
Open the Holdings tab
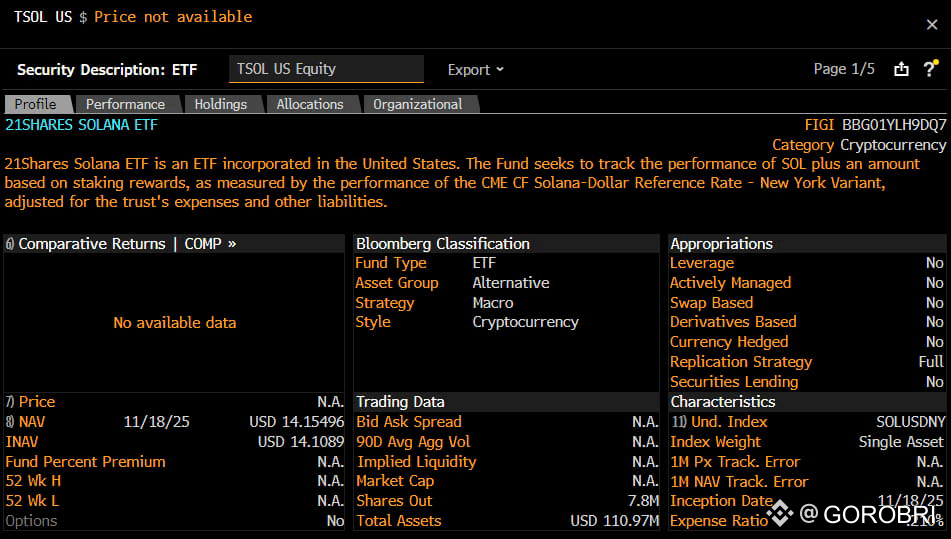(220, 104)
